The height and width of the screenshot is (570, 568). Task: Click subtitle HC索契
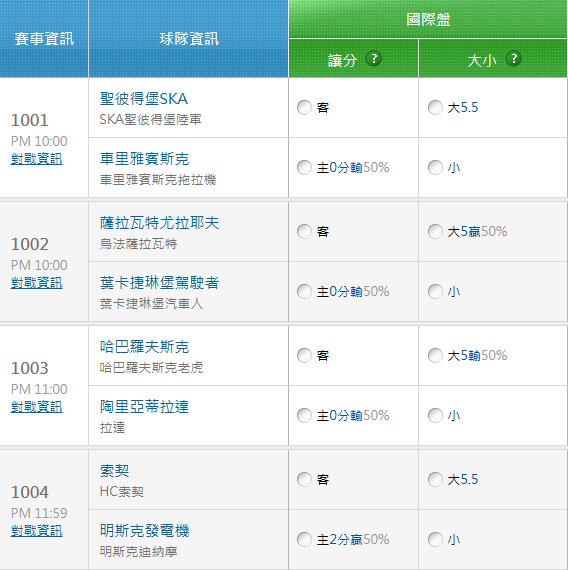point(121,491)
